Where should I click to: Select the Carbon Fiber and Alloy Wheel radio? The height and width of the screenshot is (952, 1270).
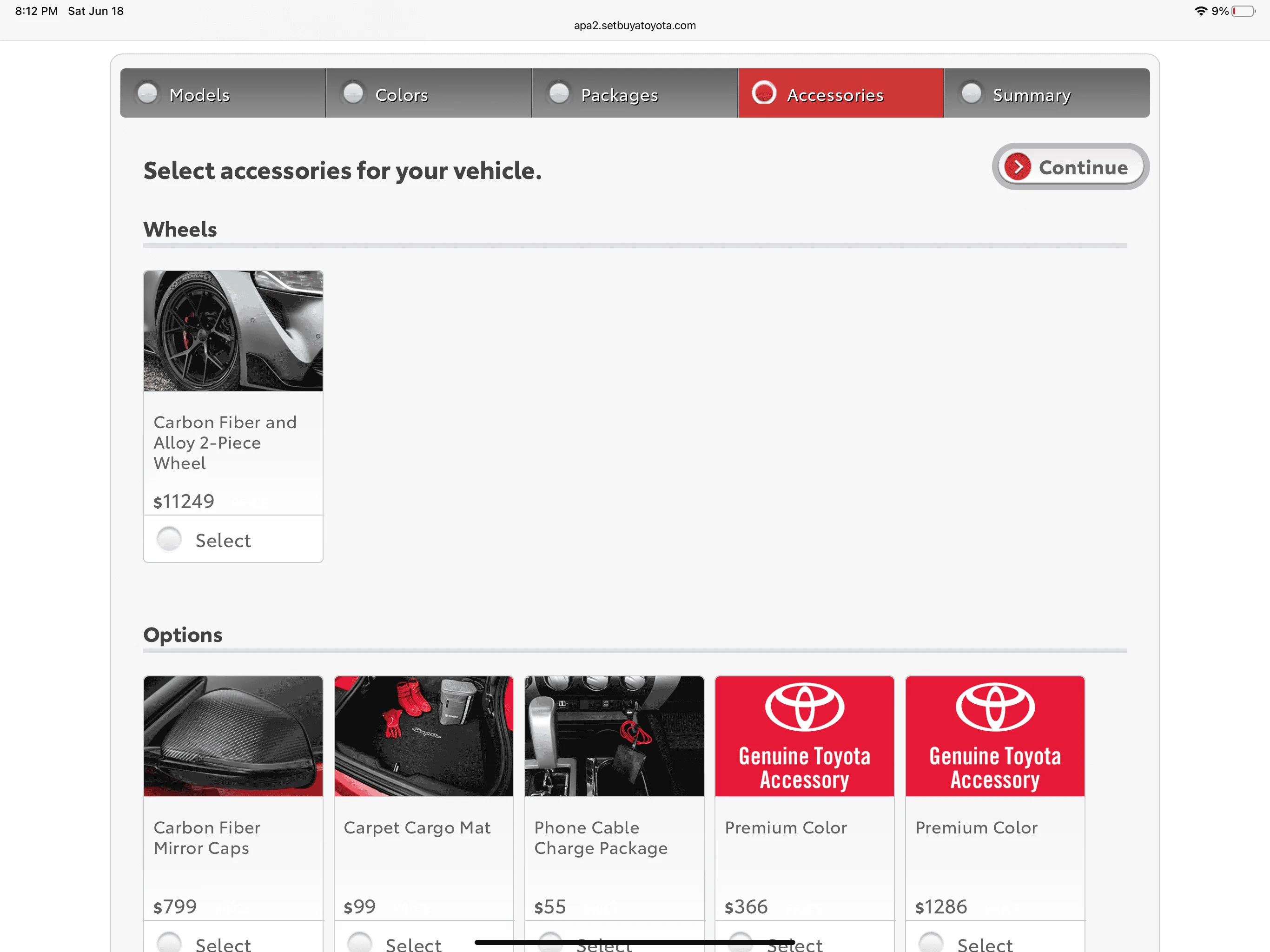click(169, 539)
